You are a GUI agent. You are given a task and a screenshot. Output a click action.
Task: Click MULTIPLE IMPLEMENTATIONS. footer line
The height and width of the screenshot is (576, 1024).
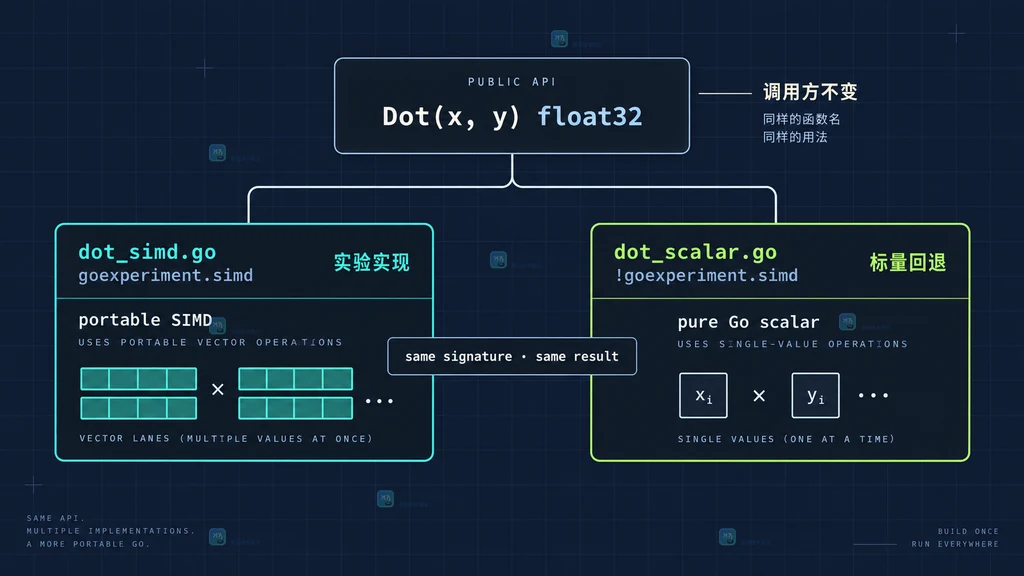111,531
